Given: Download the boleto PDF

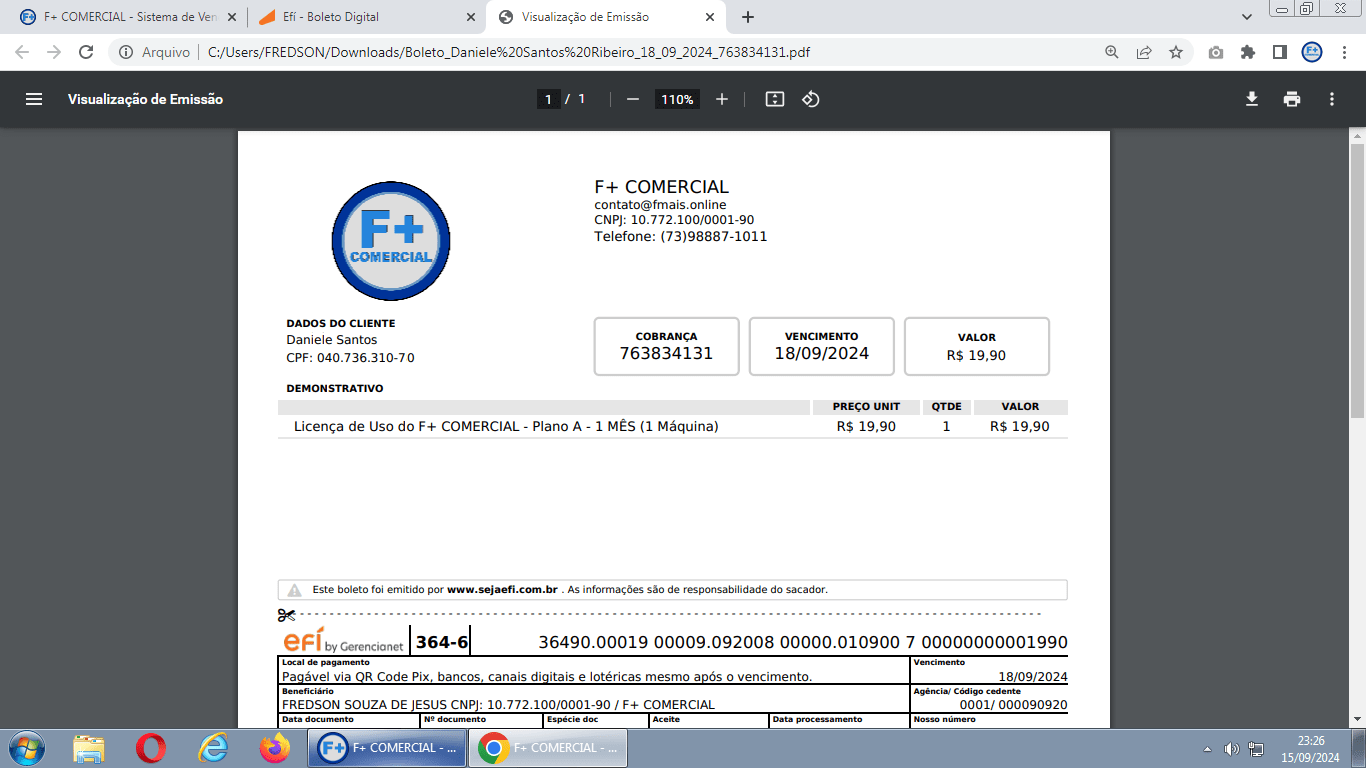Looking at the screenshot, I should pos(1251,99).
